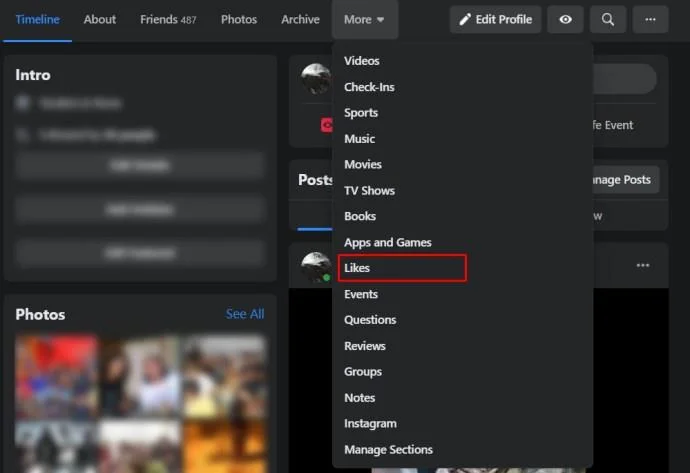The width and height of the screenshot is (690, 473).
Task: Click the Photos section heading
Action: tap(40, 314)
